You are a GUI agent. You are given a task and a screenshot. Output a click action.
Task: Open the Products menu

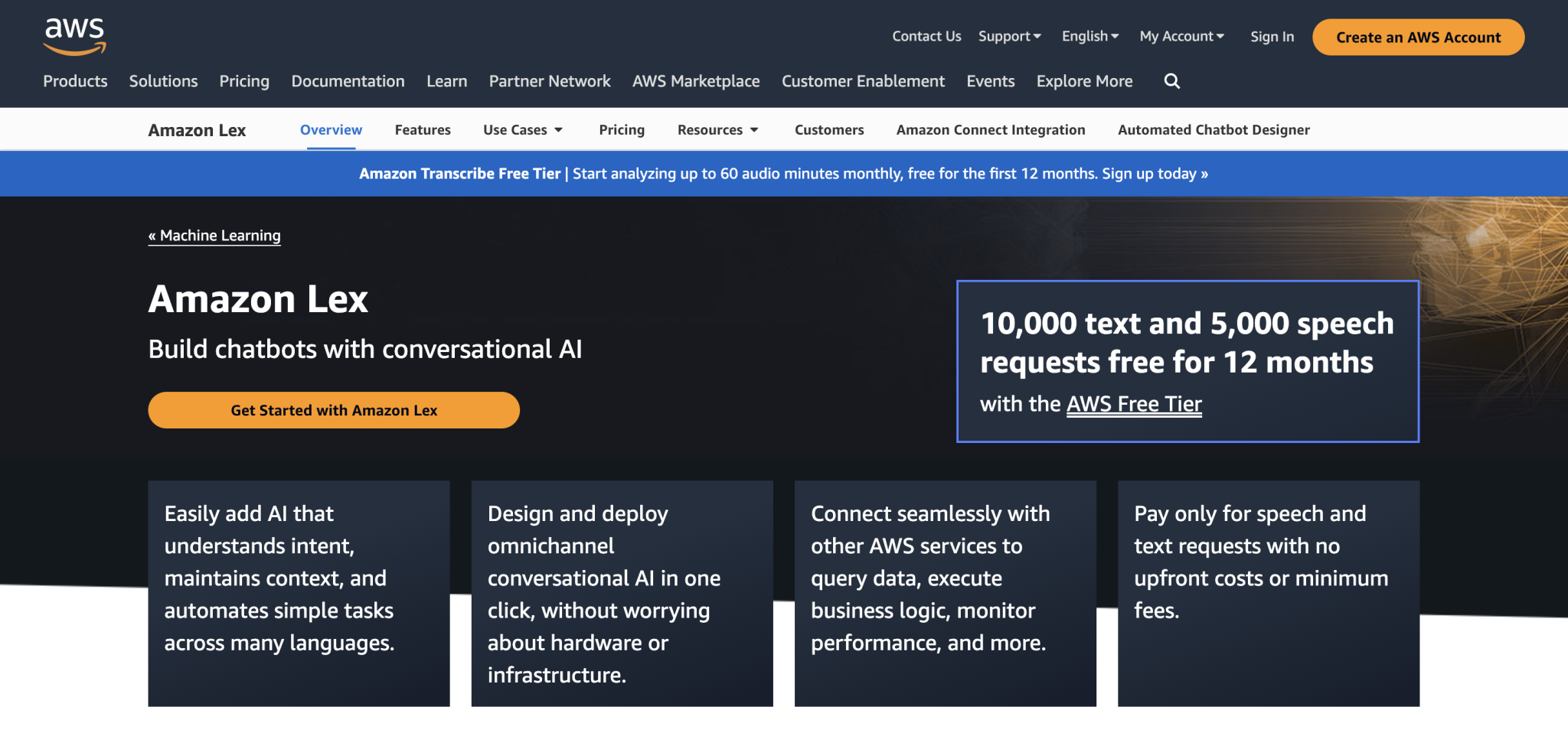click(75, 81)
